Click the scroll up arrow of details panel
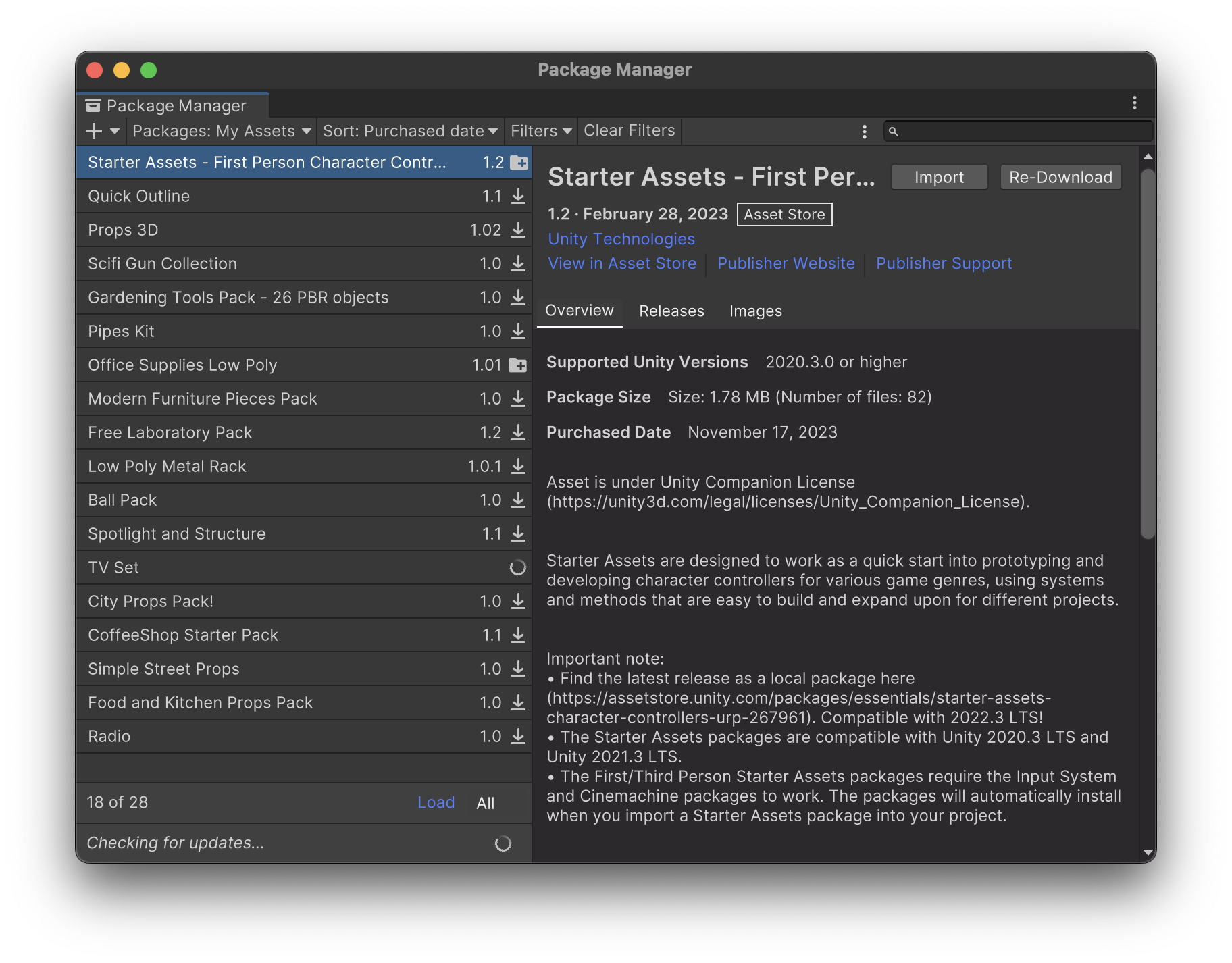Viewport: 1232px width, 963px height. point(1148,157)
